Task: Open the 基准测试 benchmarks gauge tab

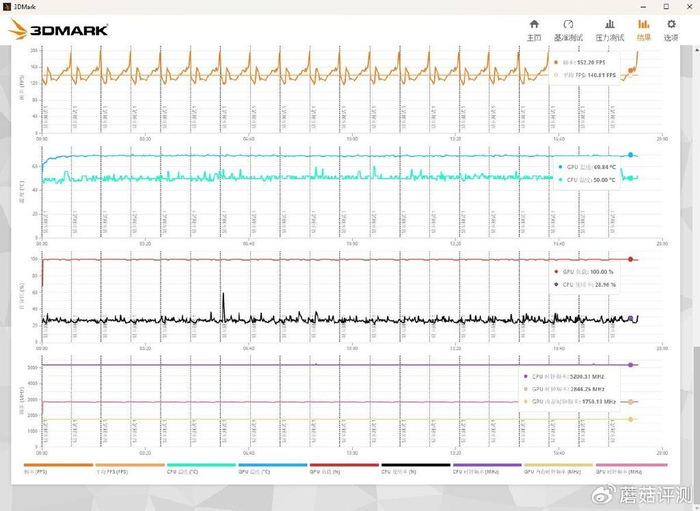Action: (568, 30)
